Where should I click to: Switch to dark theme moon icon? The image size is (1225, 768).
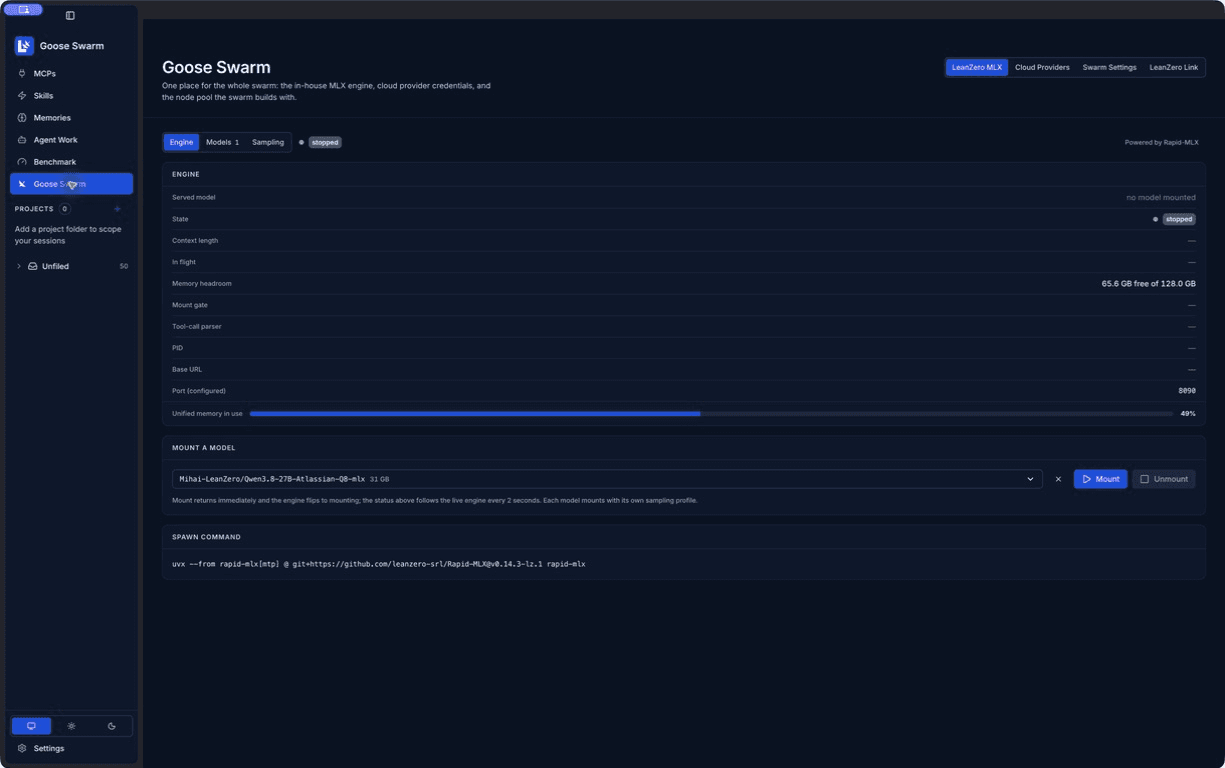[x=111, y=726]
